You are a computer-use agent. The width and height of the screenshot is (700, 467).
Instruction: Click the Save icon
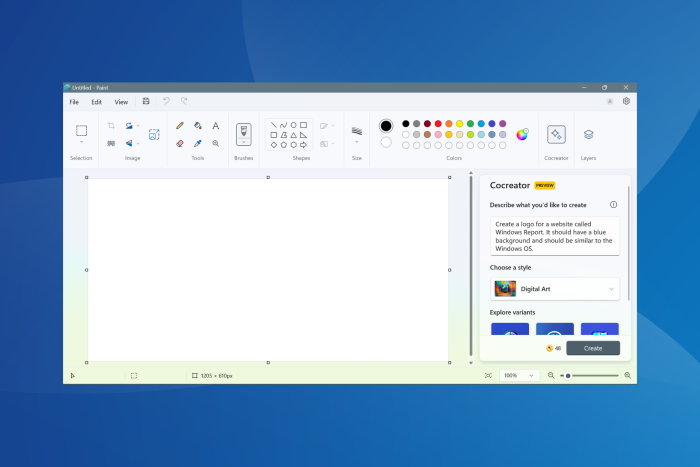[x=146, y=101]
